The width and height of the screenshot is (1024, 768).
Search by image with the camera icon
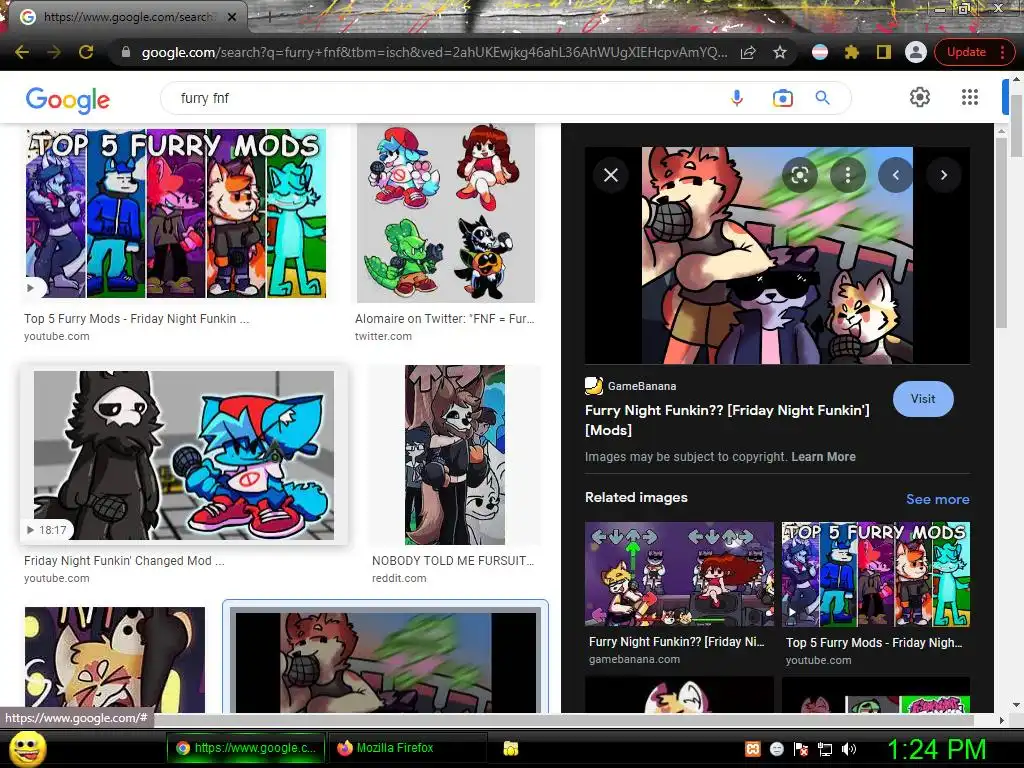pyautogui.click(x=782, y=98)
